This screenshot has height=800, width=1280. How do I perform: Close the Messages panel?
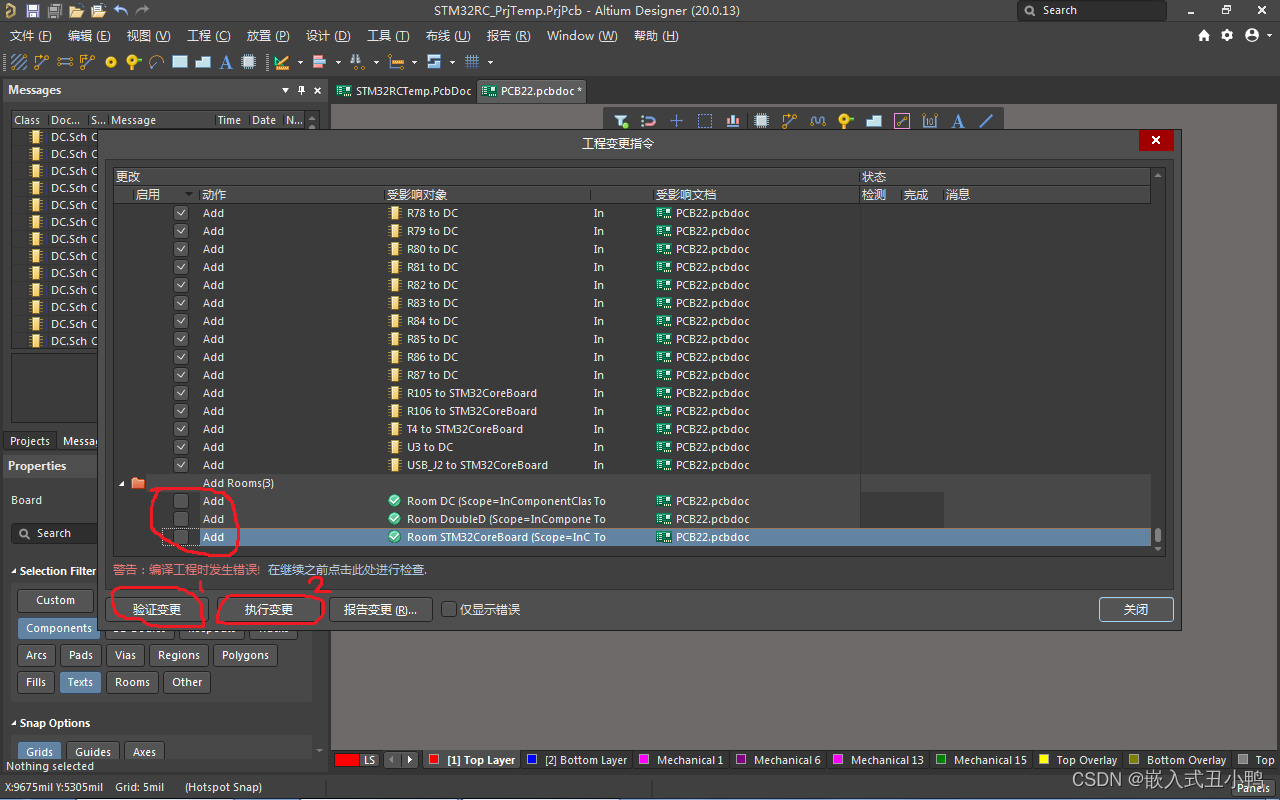318,90
